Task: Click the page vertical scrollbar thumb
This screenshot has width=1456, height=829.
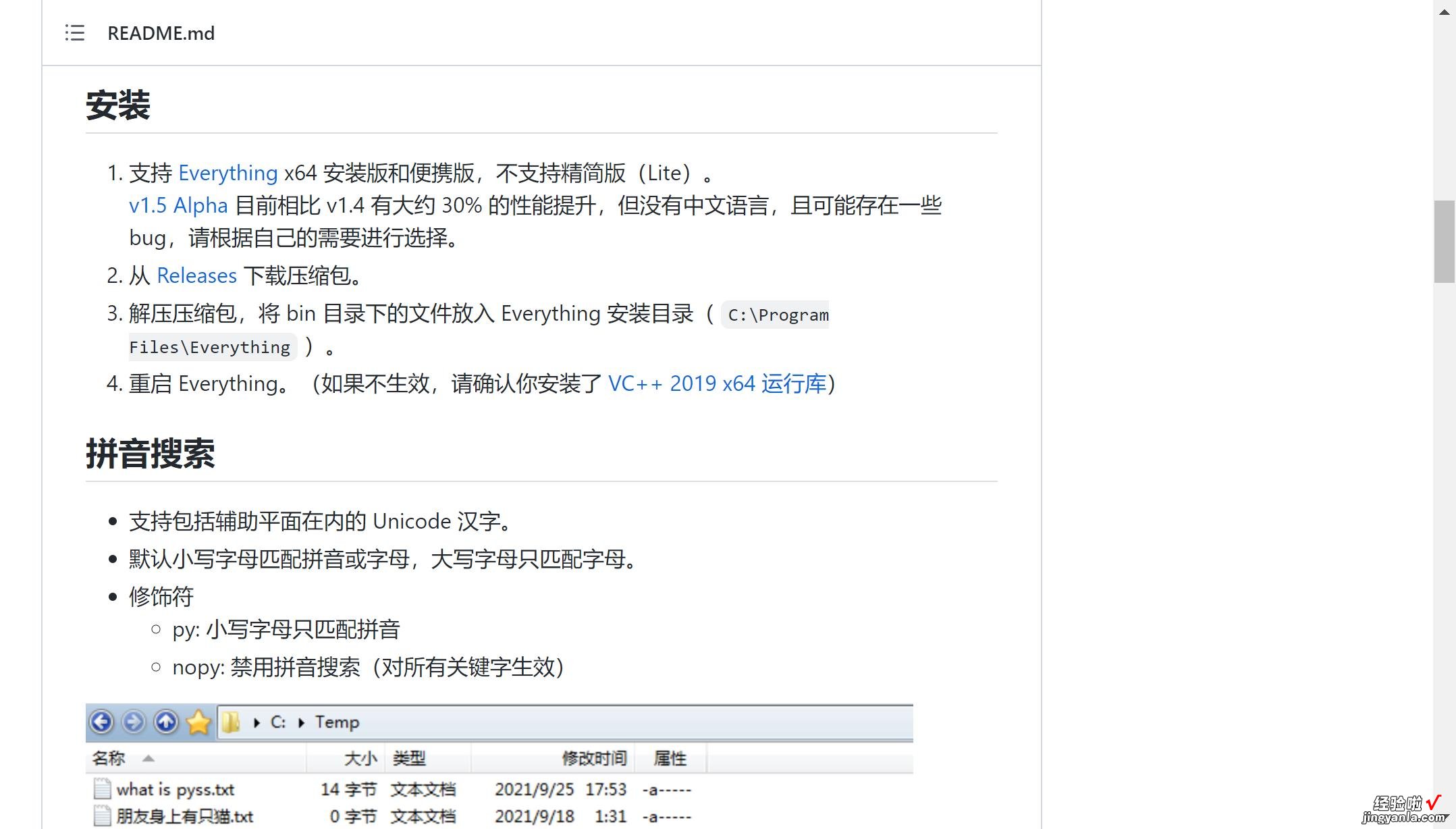Action: point(1445,241)
